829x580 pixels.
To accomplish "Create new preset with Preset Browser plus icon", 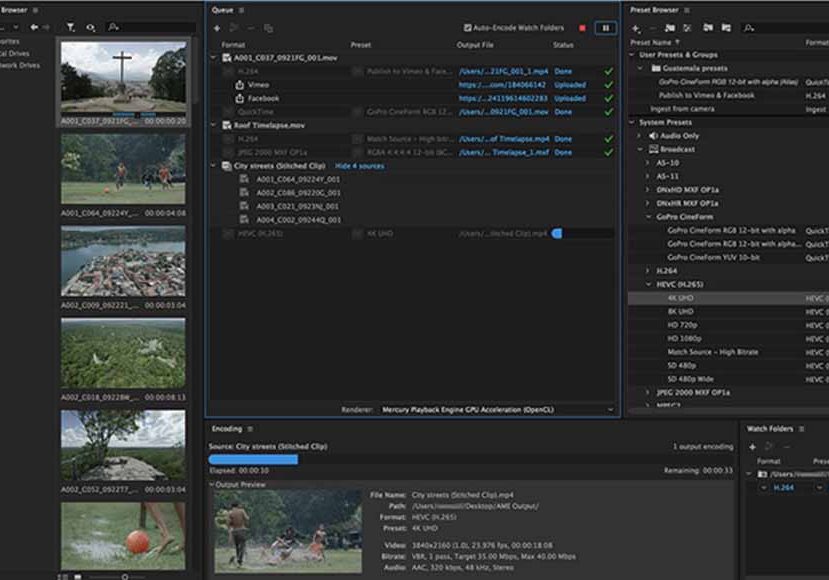I will 635,28.
